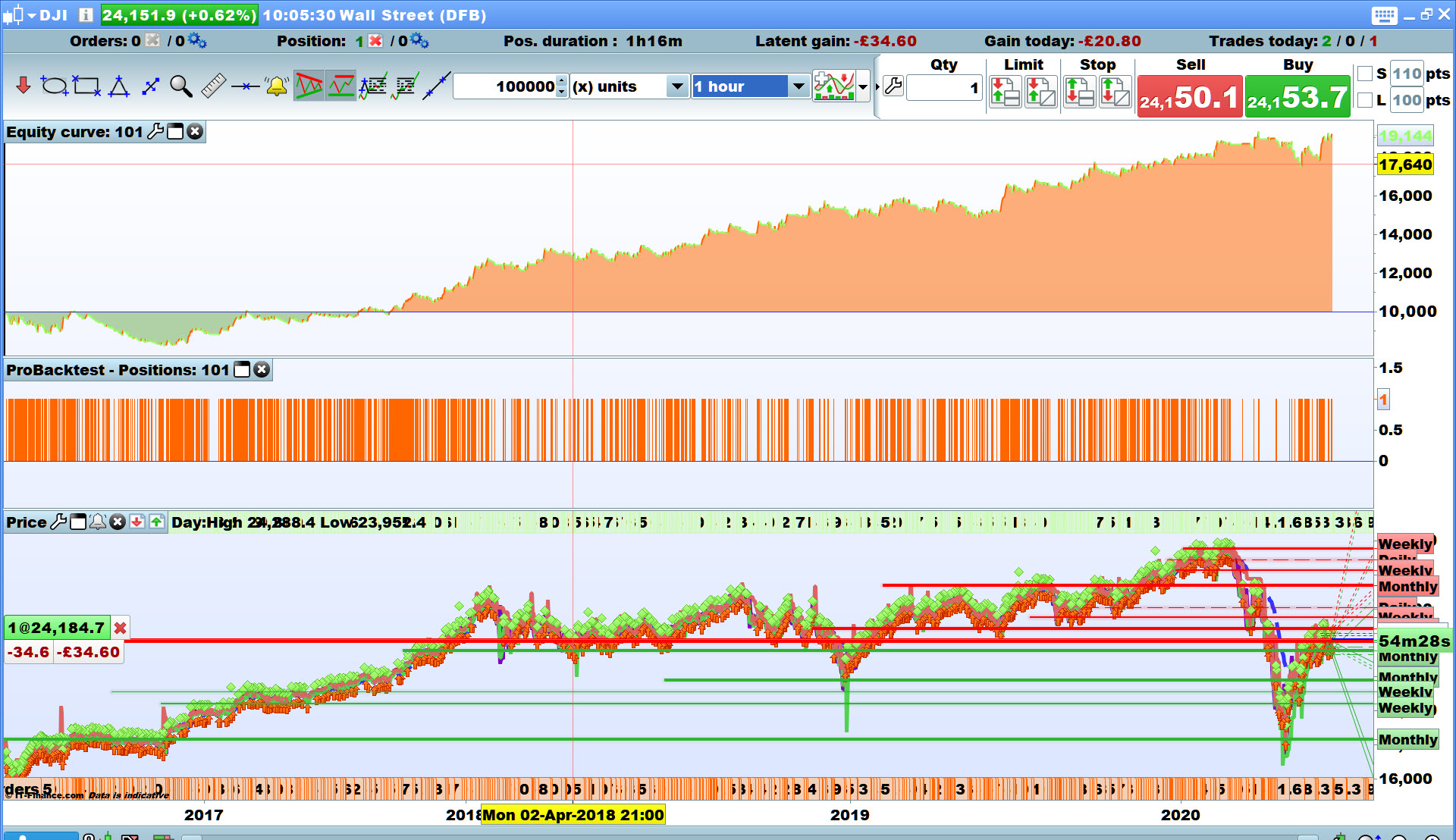Expand the indicators button dropdown arrow

click(x=863, y=86)
